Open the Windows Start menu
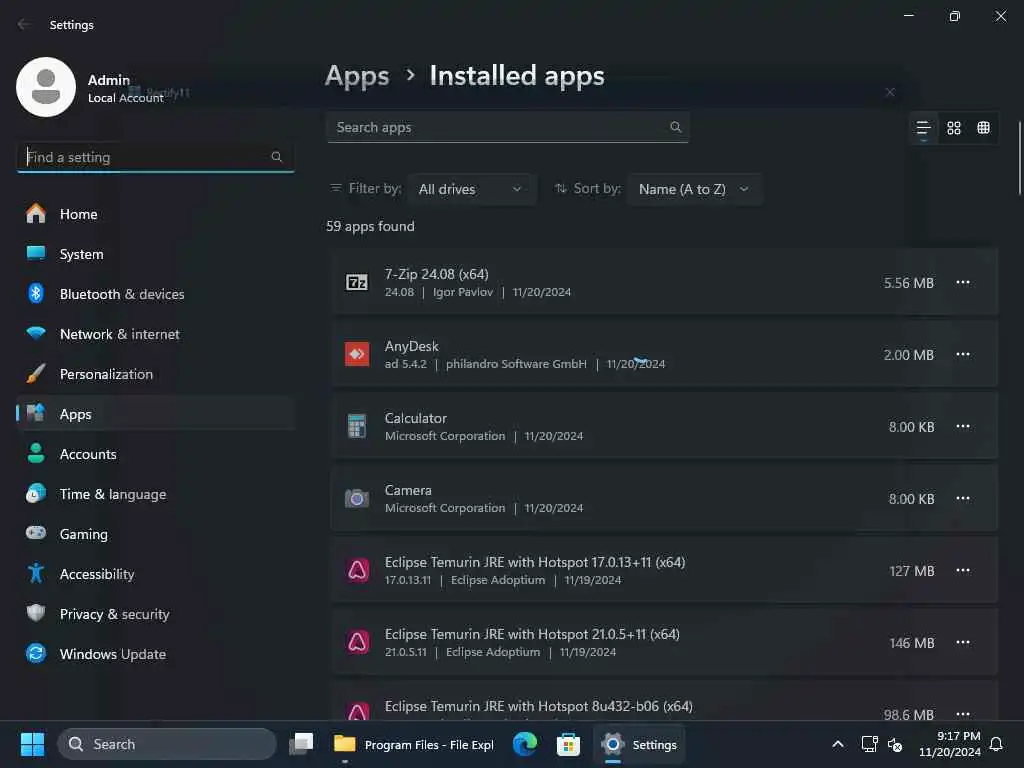The width and height of the screenshot is (1024, 768). 32,744
